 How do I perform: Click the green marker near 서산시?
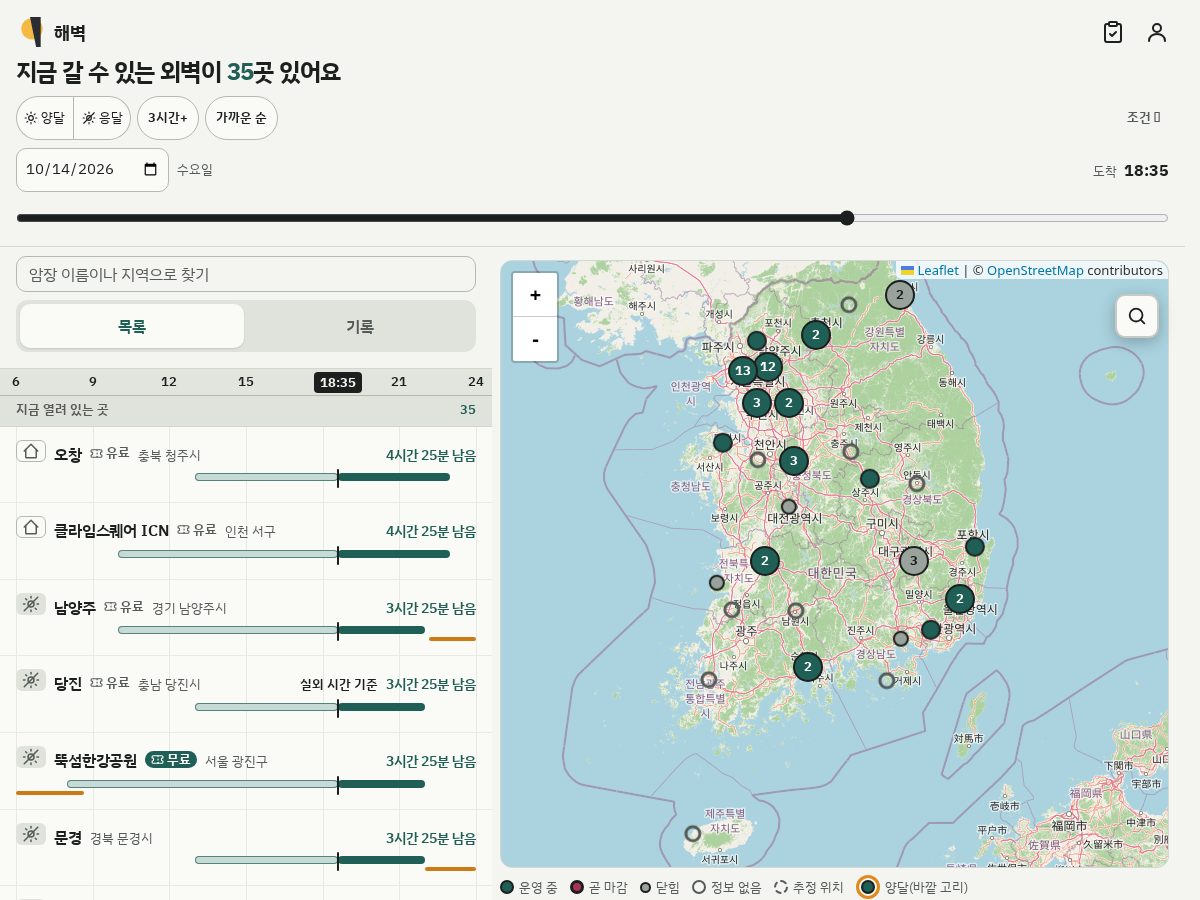coord(723,443)
